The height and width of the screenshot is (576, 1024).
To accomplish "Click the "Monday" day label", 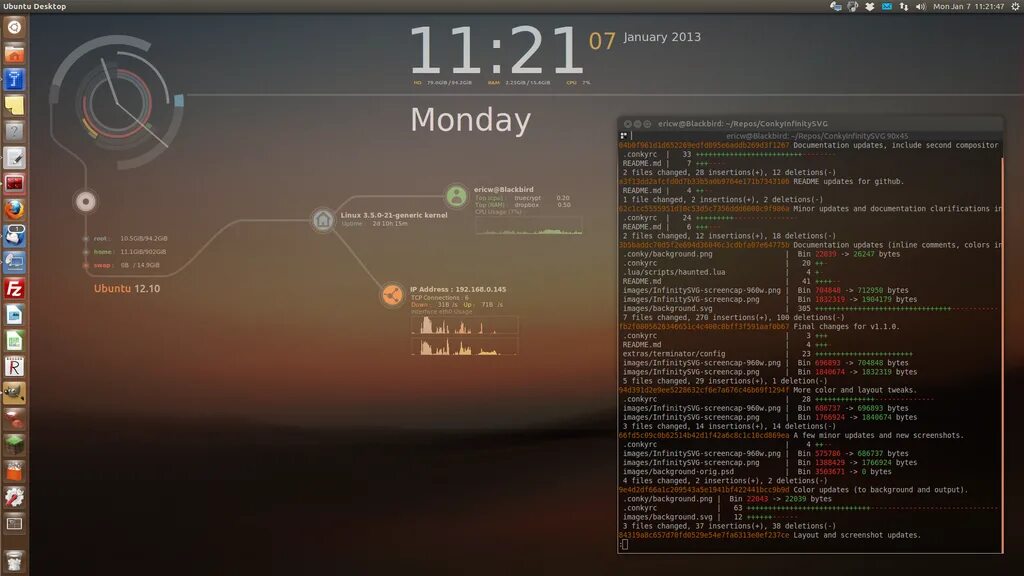I will pos(470,120).
